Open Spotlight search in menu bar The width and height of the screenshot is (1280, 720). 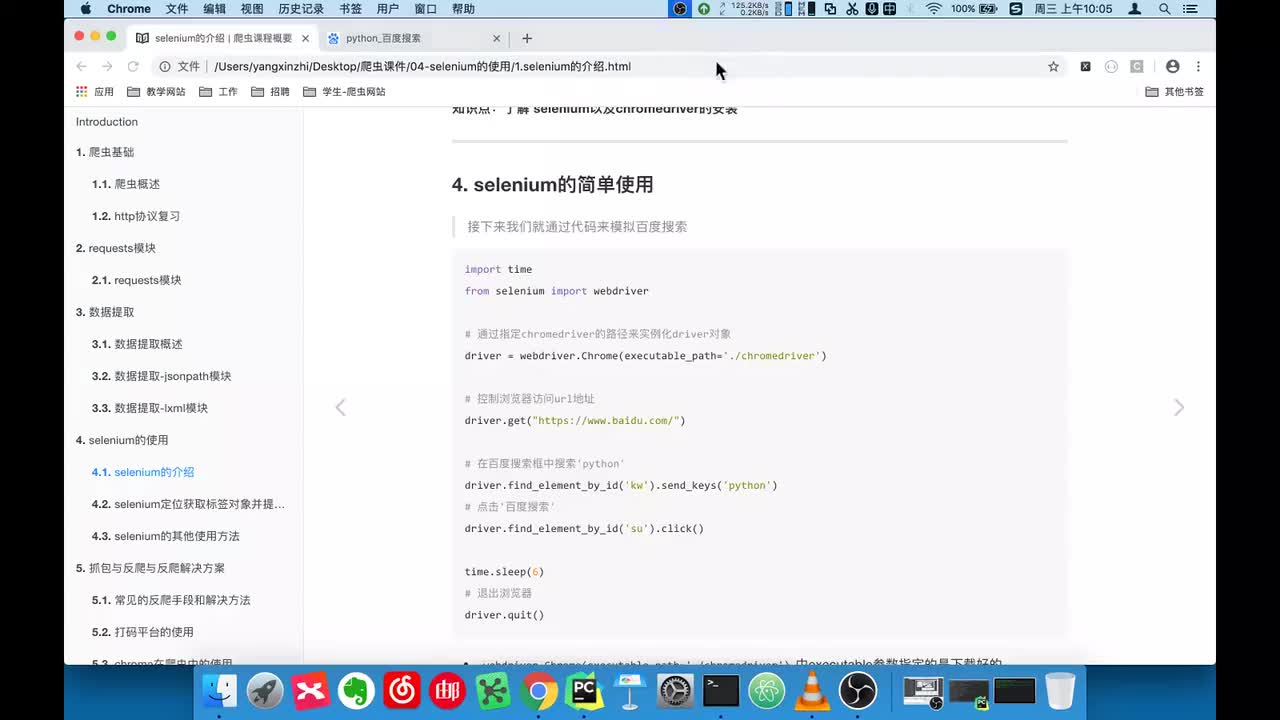(1165, 8)
